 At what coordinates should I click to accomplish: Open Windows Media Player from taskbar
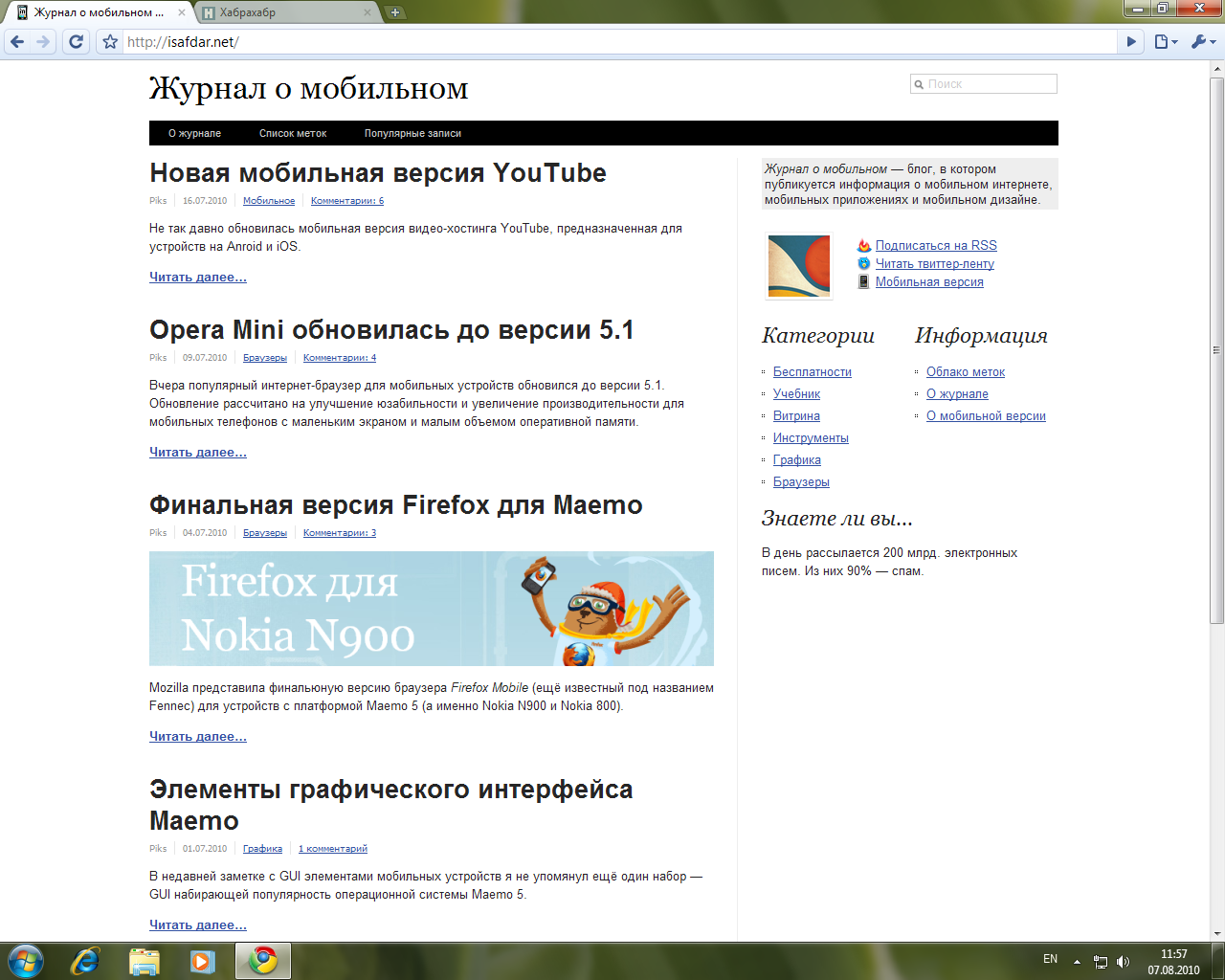click(x=202, y=961)
